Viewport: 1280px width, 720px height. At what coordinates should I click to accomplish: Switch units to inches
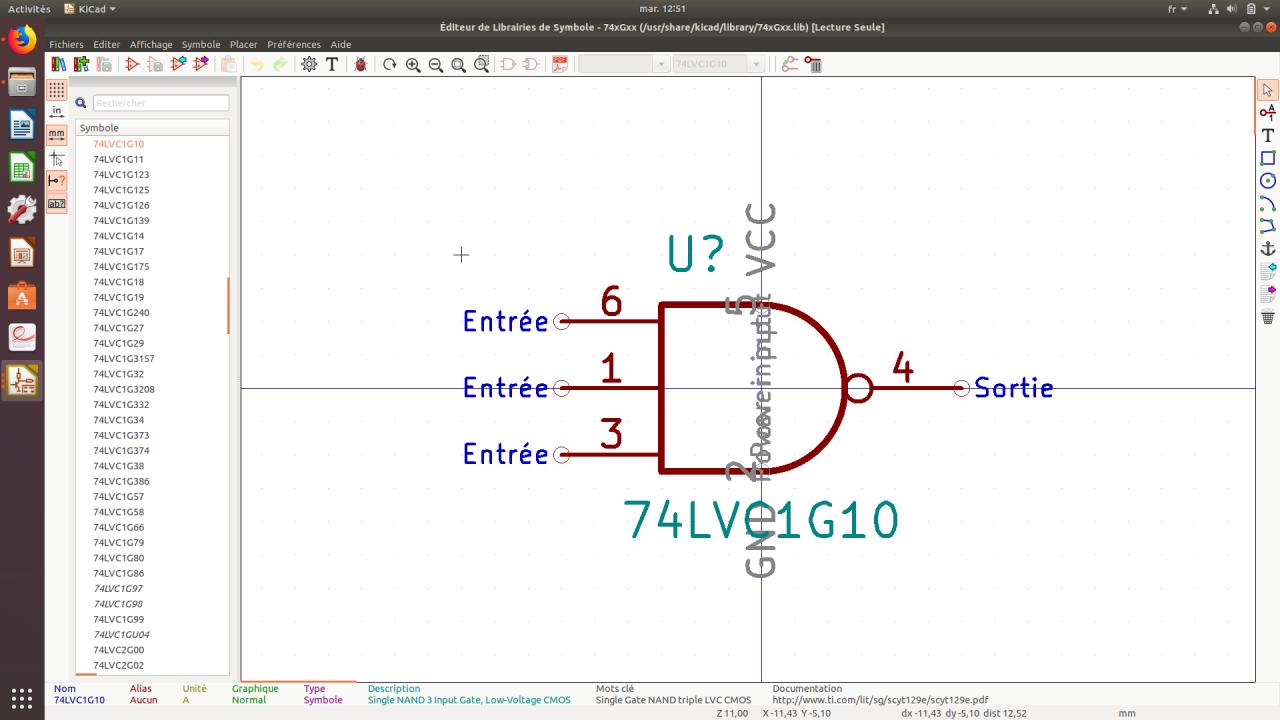(57, 111)
